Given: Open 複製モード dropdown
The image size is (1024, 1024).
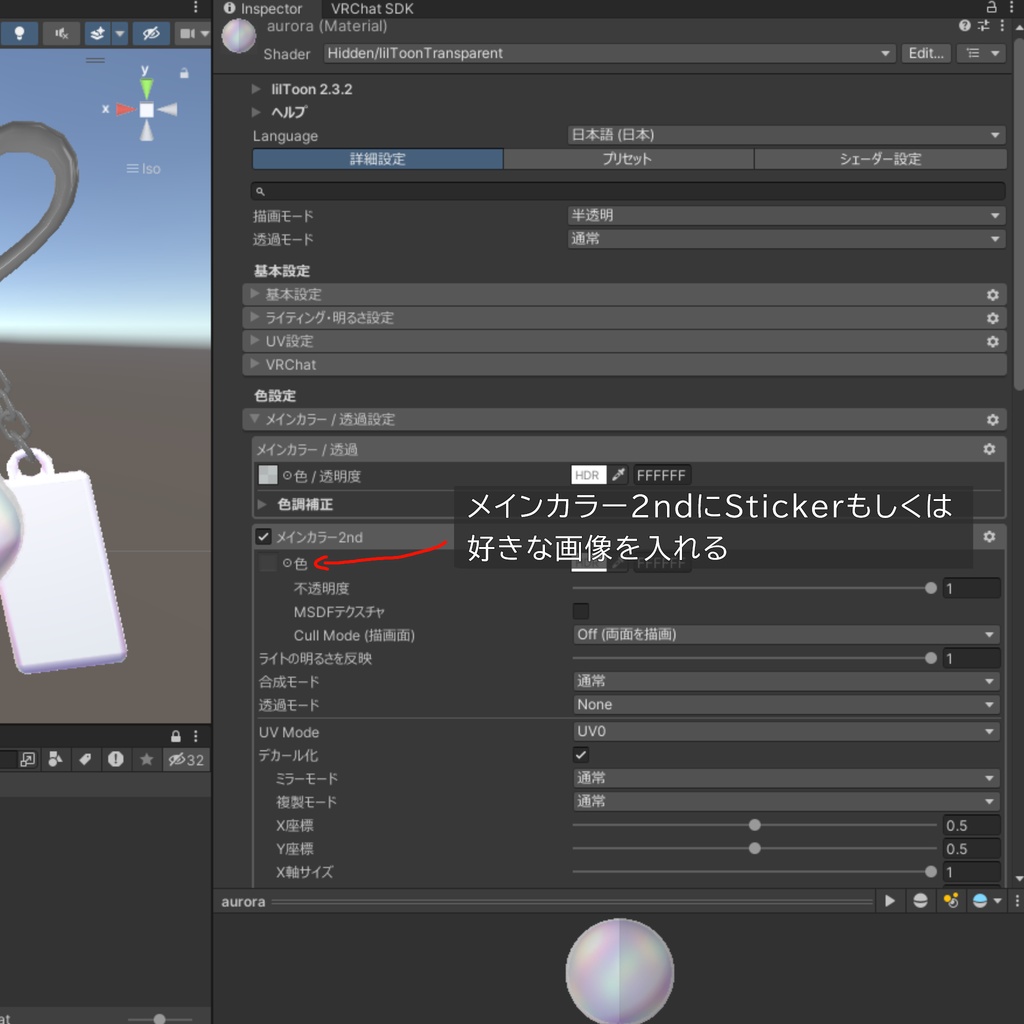Looking at the screenshot, I should (786, 802).
